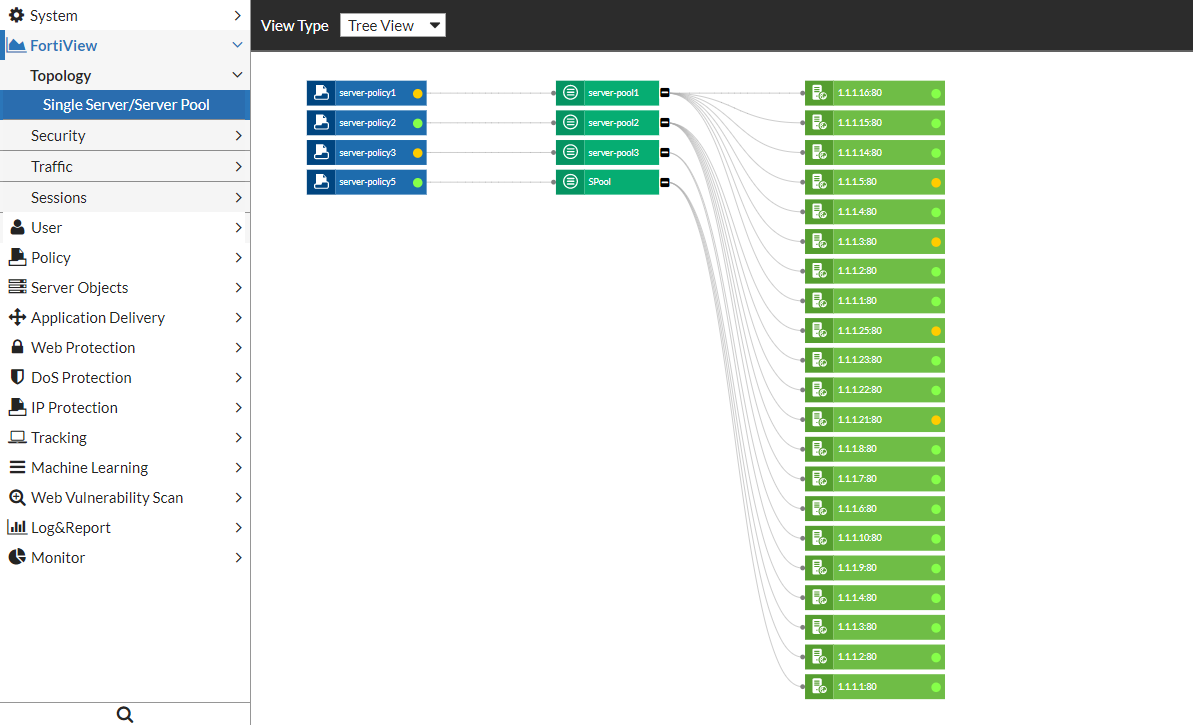1193x725 pixels.
Task: Select Single Server/Server Pool menu item
Action: pos(126,105)
